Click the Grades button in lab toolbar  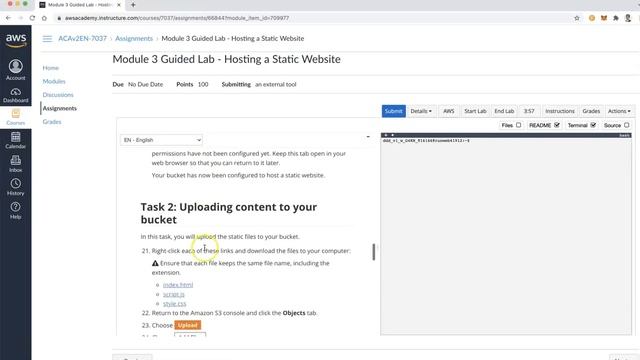point(591,111)
